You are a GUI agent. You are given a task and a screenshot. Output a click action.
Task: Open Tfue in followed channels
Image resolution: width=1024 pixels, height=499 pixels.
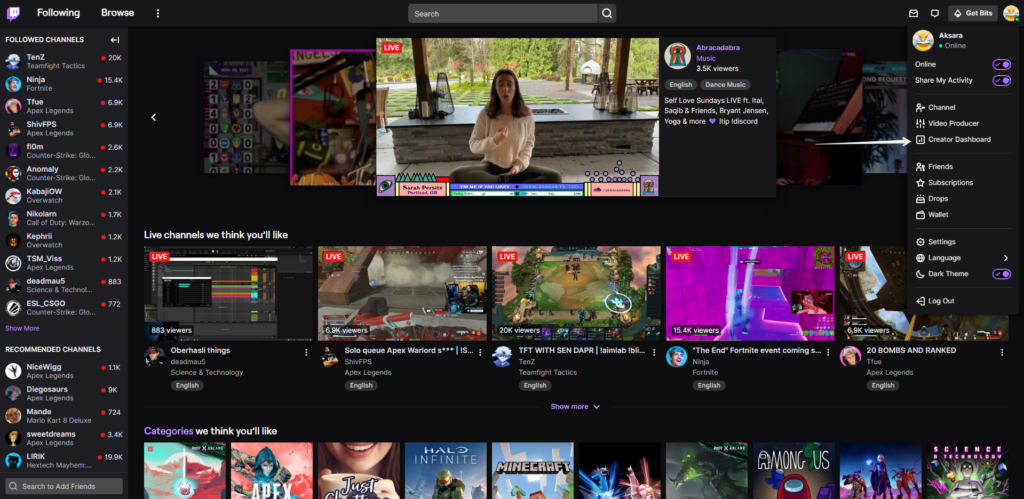click(64, 106)
